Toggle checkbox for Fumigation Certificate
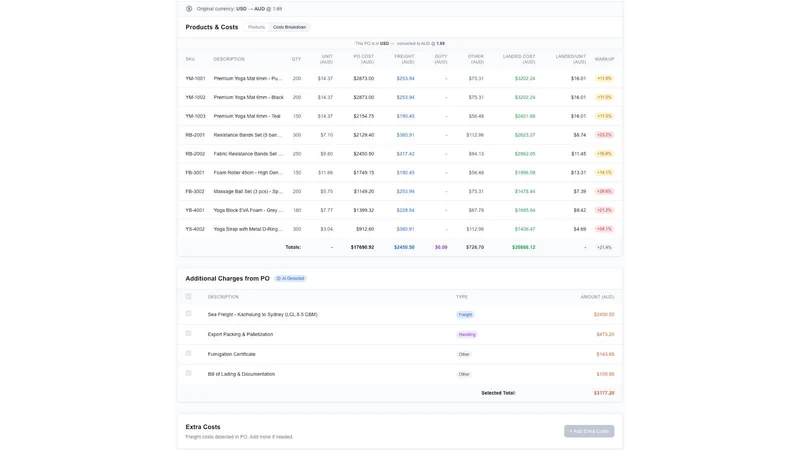Image resolution: width=800 pixels, height=450 pixels. point(188,354)
